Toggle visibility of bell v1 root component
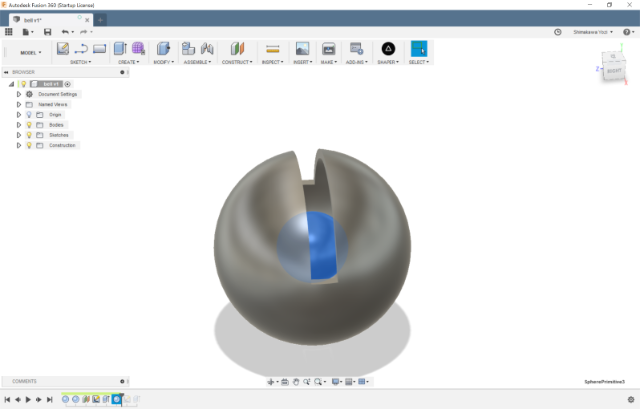Image resolution: width=640 pixels, height=409 pixels. (24, 84)
